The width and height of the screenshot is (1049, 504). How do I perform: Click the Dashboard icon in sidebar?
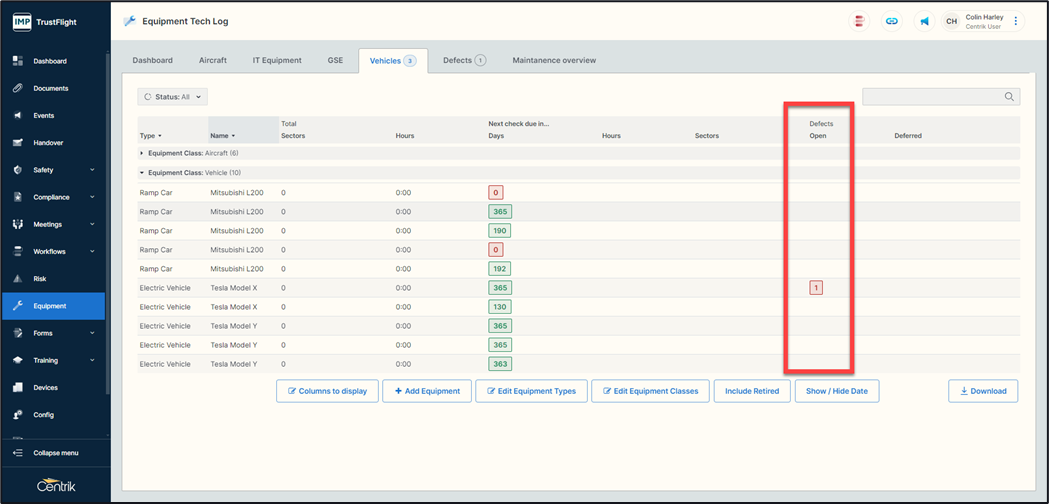pos(18,61)
